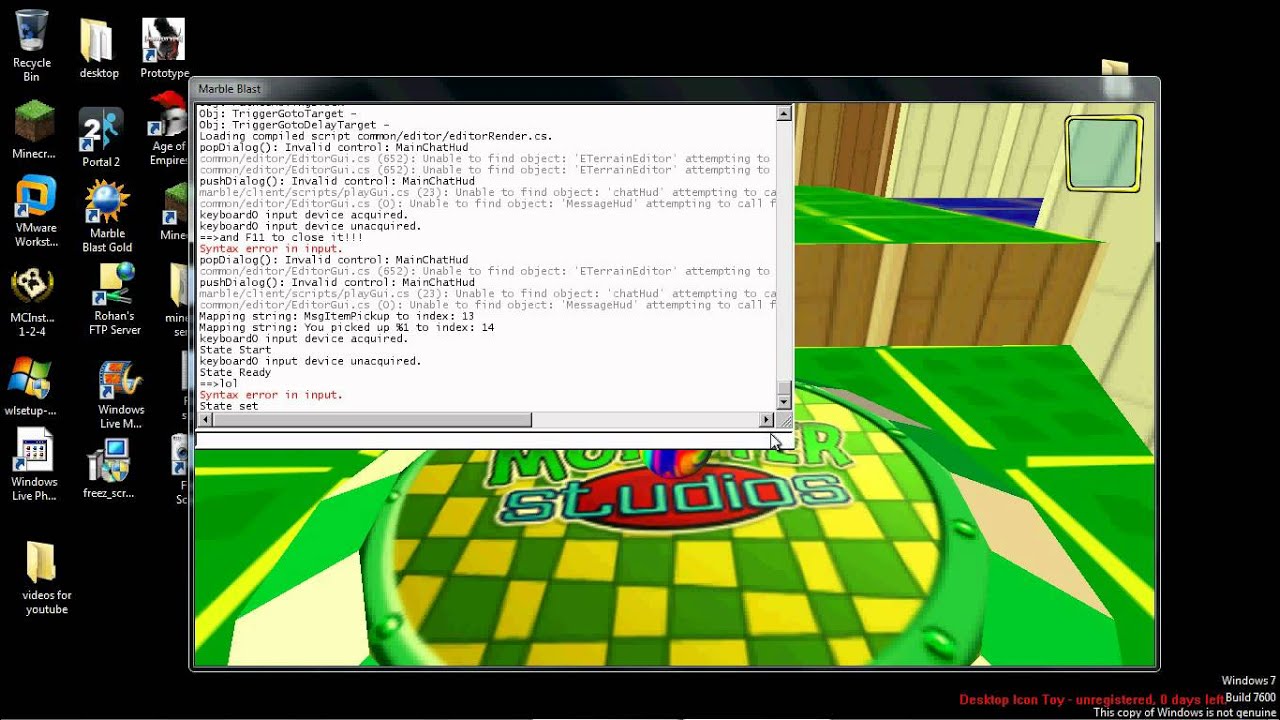Viewport: 1280px width, 720px height.
Task: Launch Portal 2 from the desktop
Action: 101,137
